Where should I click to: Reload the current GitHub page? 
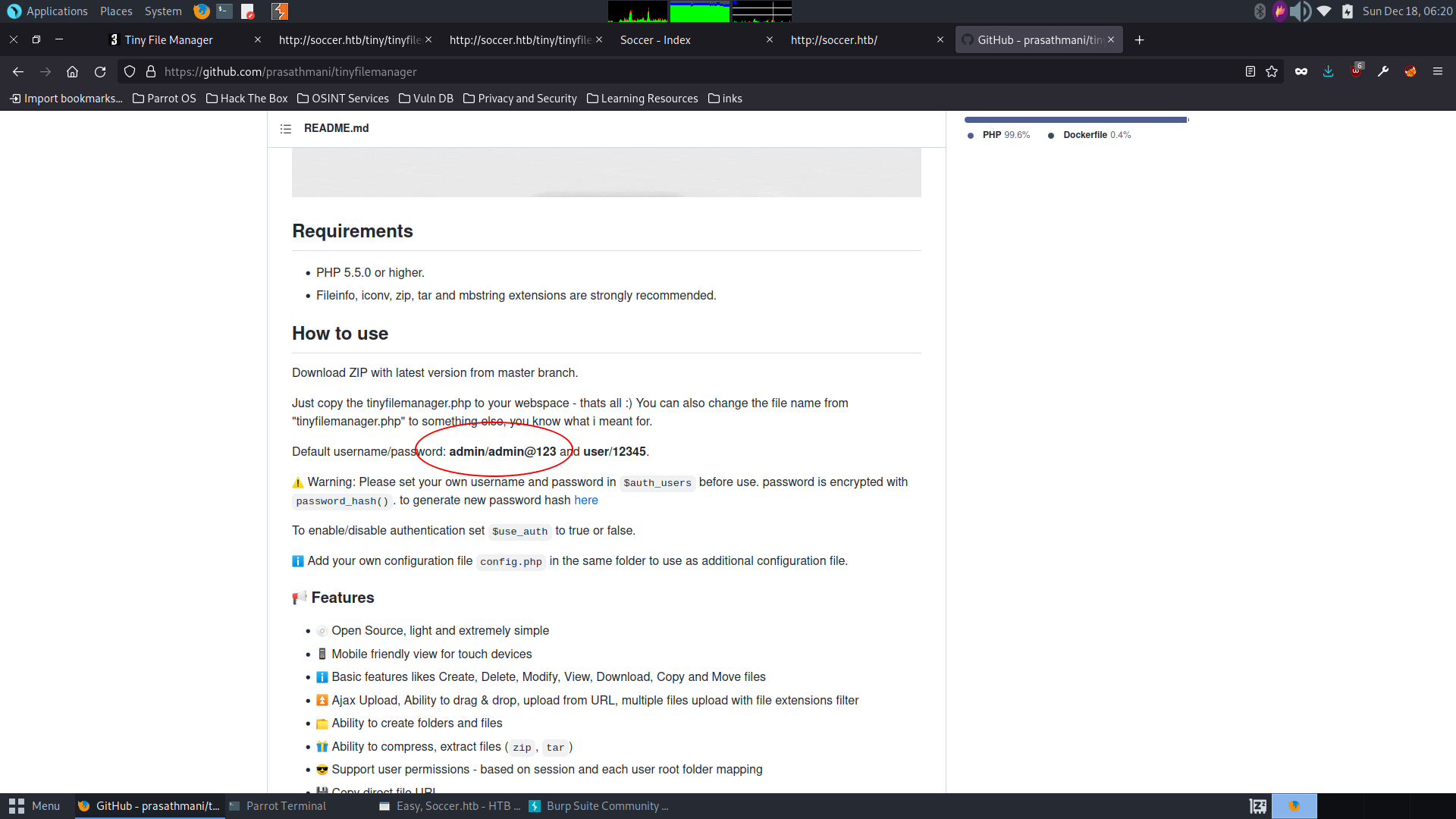tap(100, 71)
